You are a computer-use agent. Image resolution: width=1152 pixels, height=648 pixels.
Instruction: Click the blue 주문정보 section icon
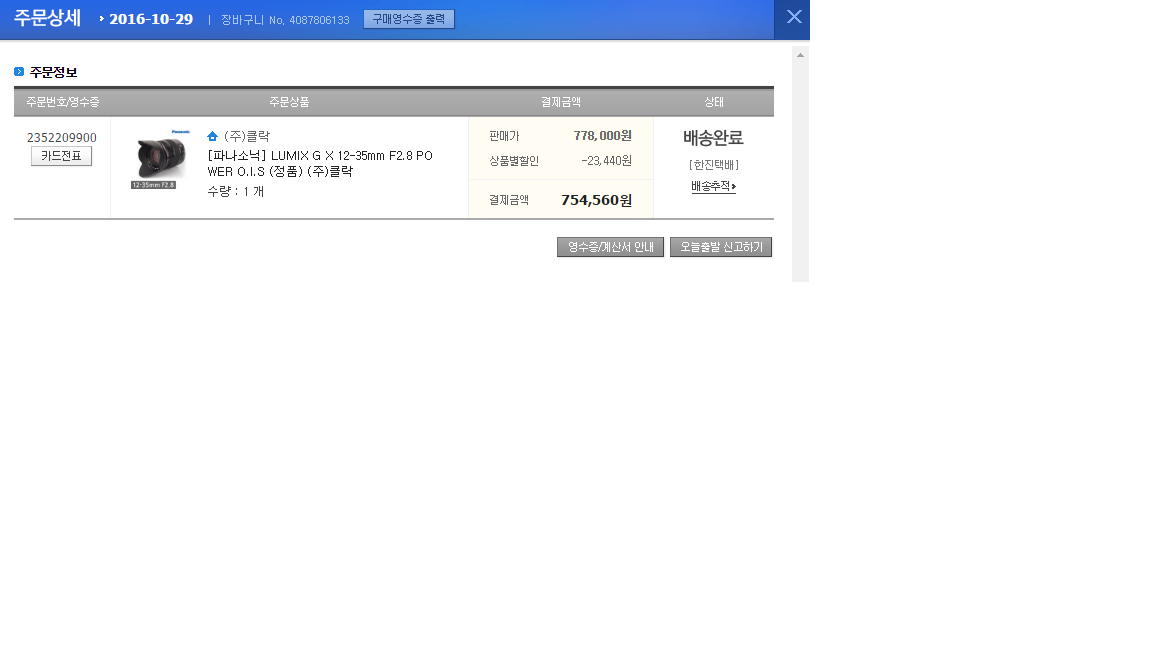[19, 72]
